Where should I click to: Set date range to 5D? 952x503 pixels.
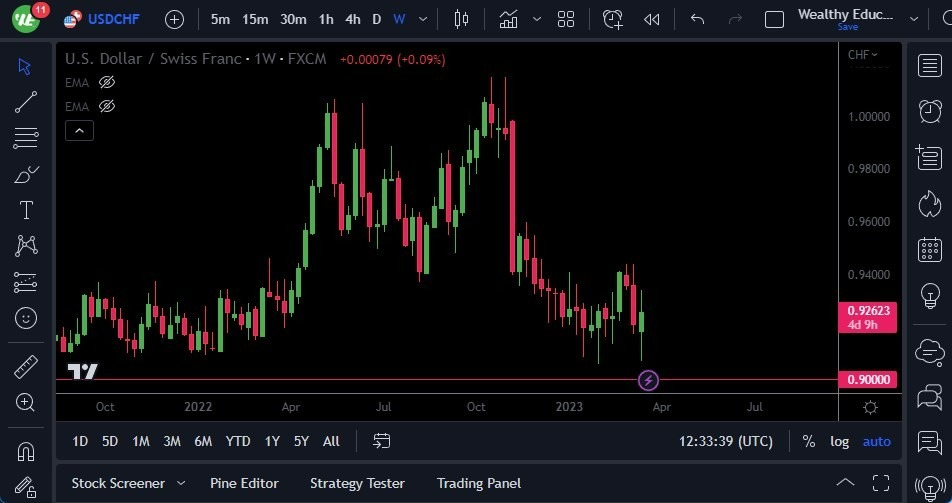point(110,441)
